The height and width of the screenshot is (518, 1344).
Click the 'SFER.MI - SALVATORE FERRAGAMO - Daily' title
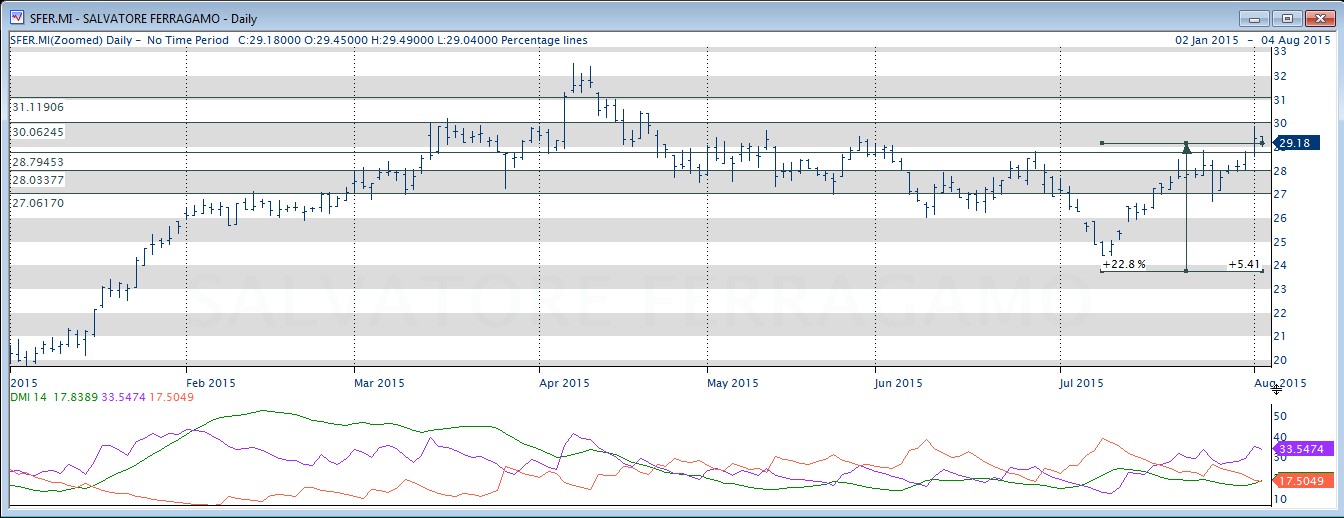coord(142,17)
